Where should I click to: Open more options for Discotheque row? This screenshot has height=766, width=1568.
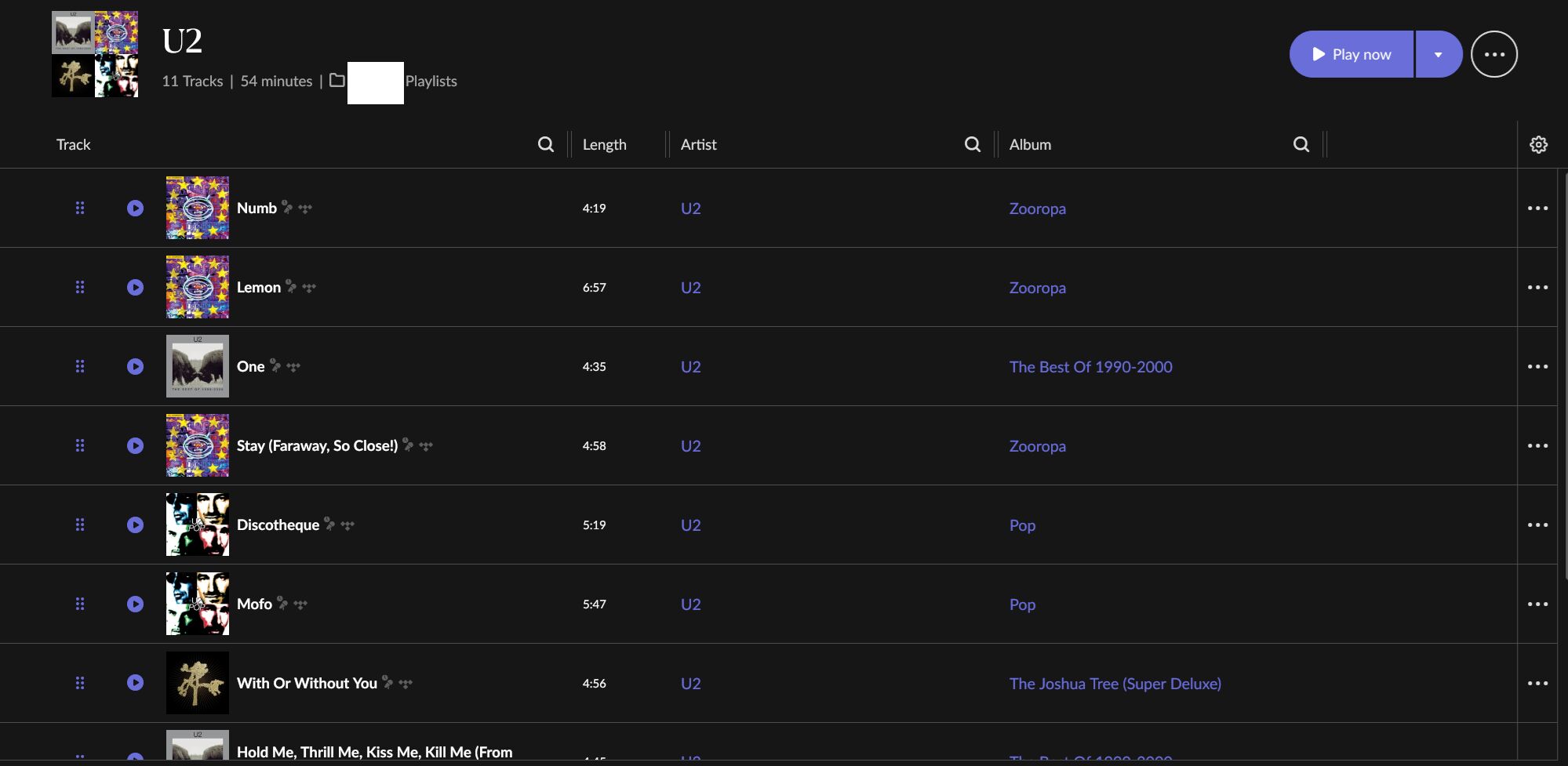(x=1537, y=525)
